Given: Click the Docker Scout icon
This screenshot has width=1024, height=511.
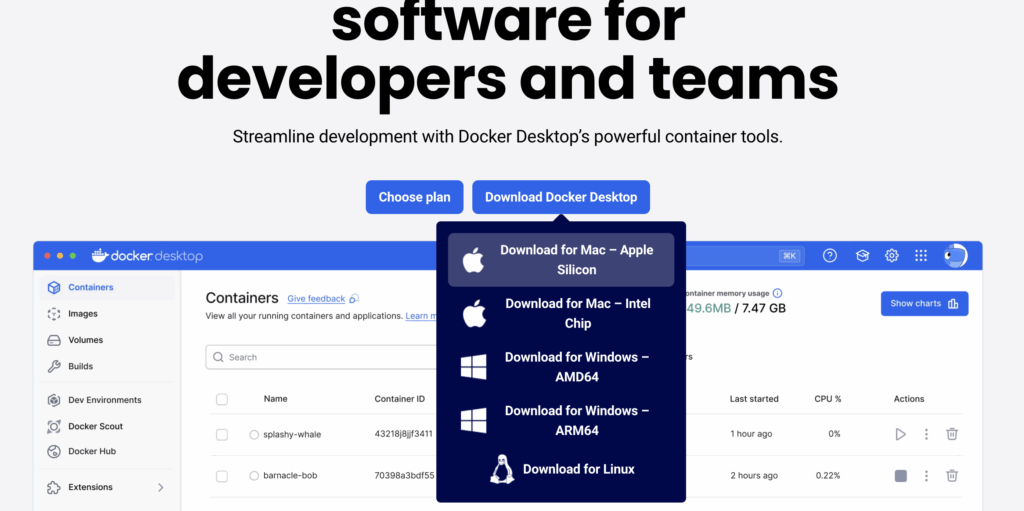Looking at the screenshot, I should tap(54, 426).
